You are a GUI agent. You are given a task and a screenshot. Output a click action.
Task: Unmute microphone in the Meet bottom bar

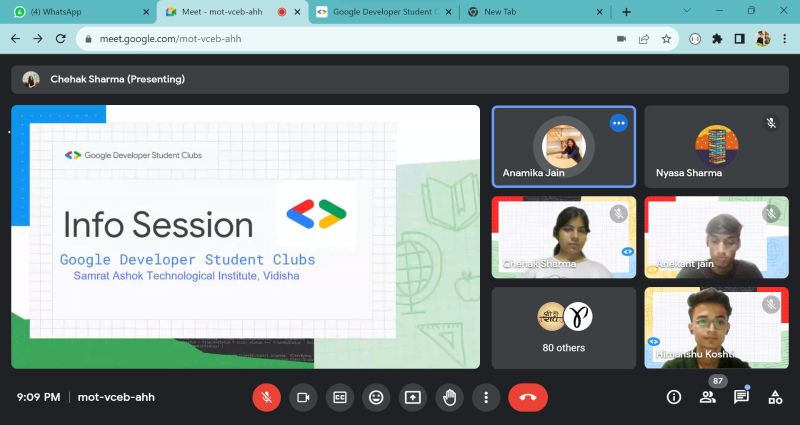(266, 397)
